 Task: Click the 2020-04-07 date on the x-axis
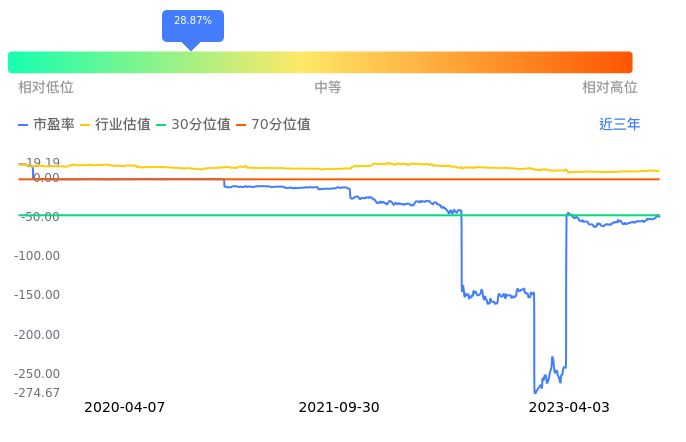[124, 408]
